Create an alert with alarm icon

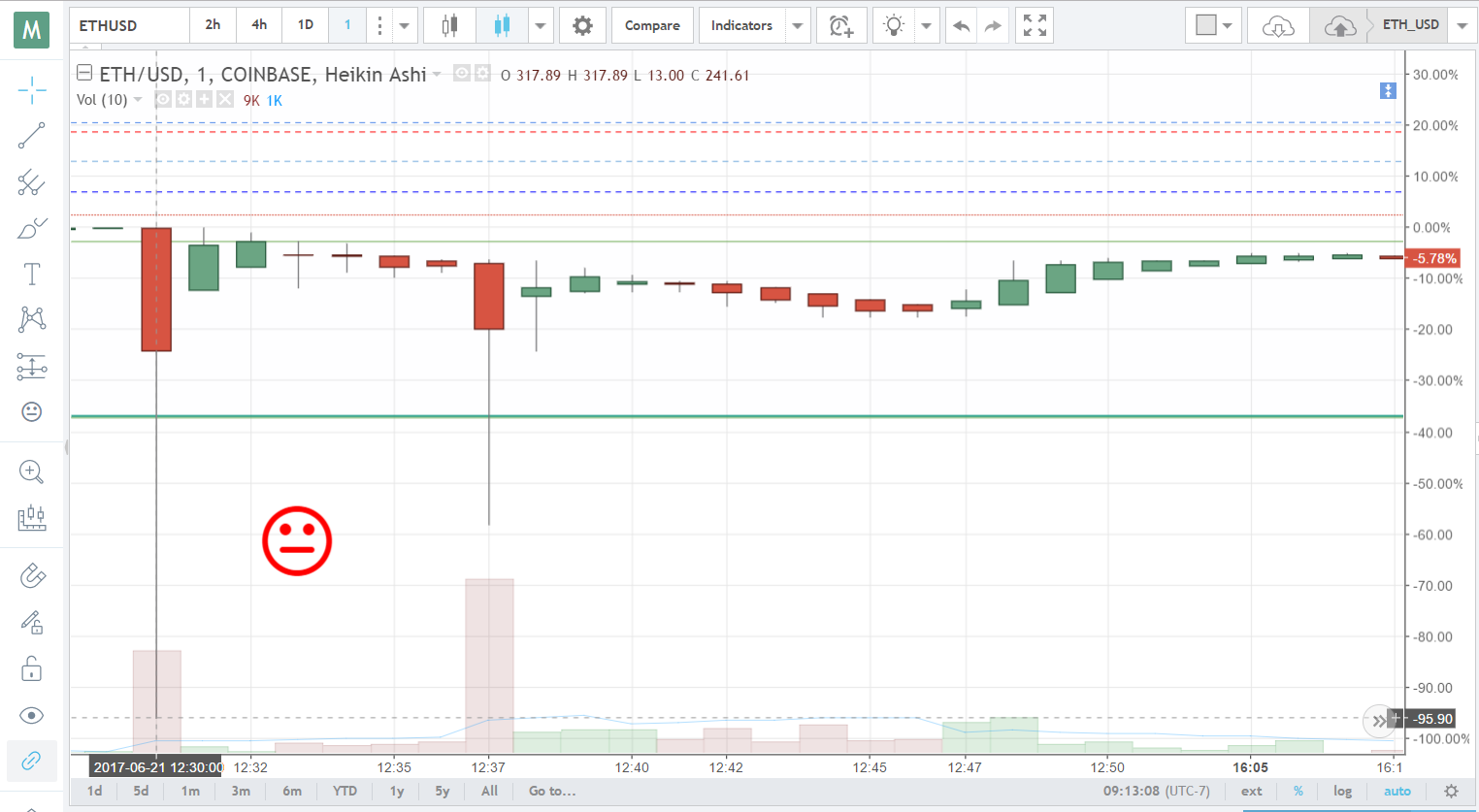[841, 25]
